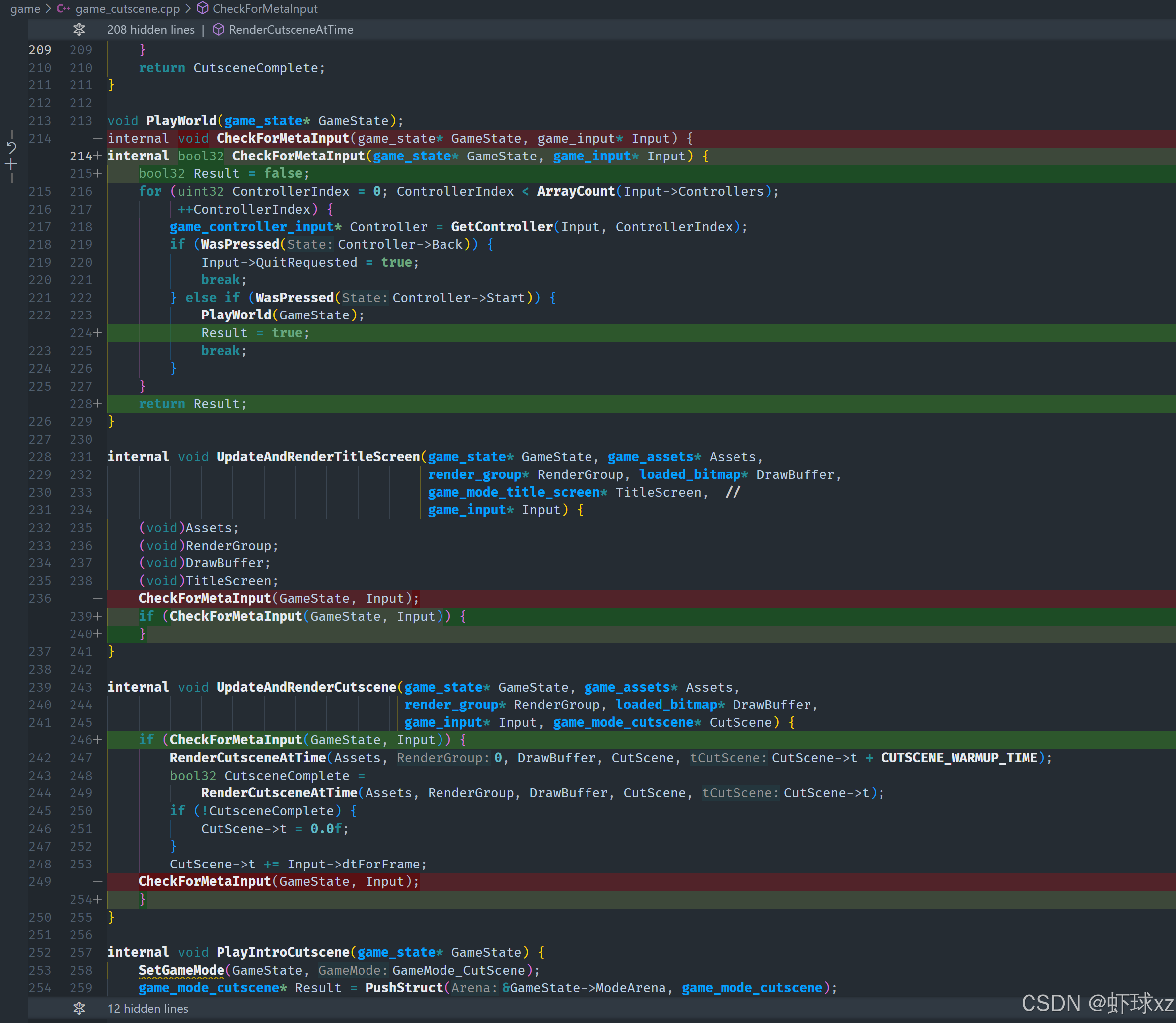1176x1023 pixels.
Task: Expand the 208 hidden lines unfold icon
Action: tap(79, 30)
